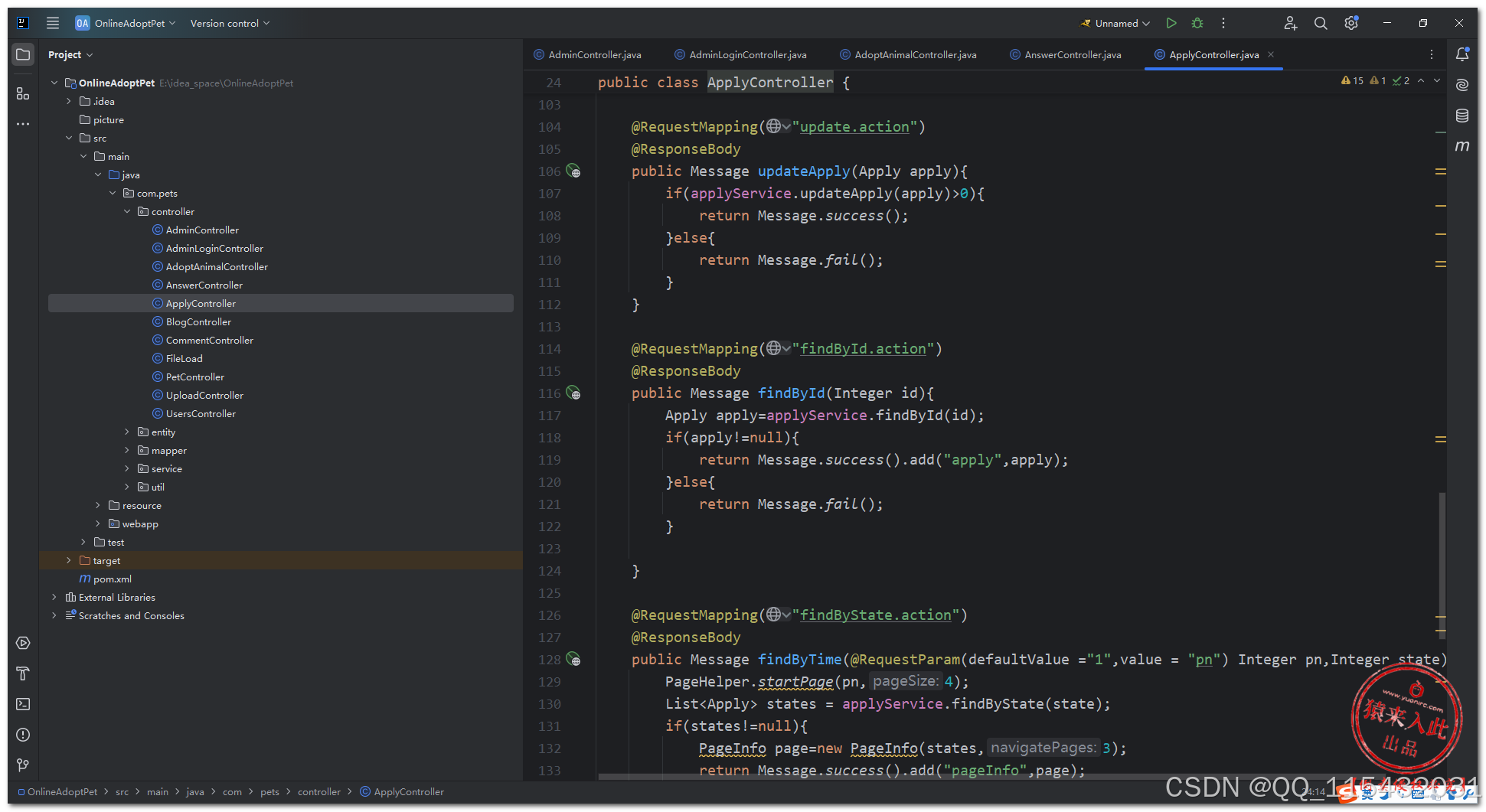Switch to AdoptAnimalController.java tab

909,54
